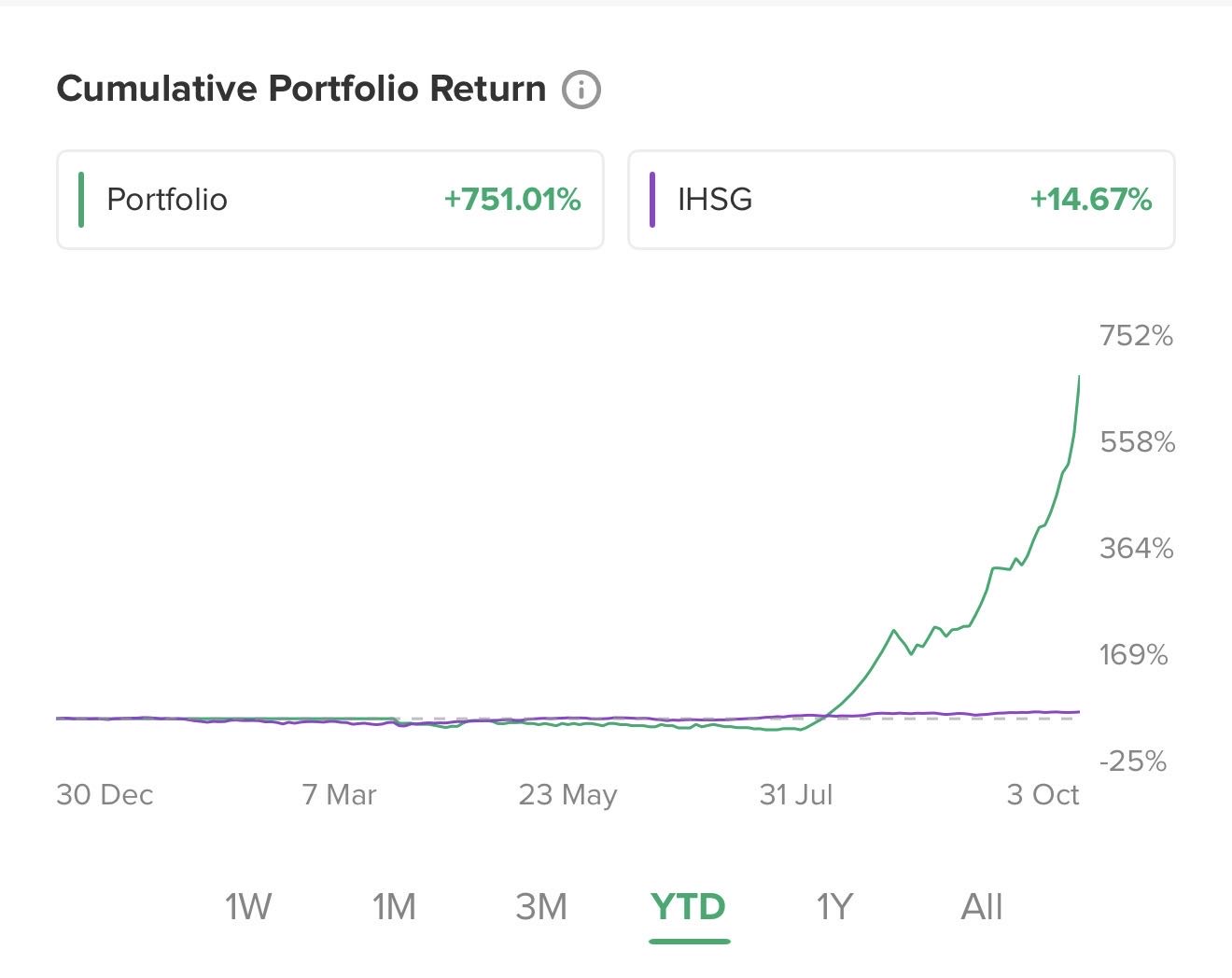Click the +14.67% IHSG return value
This screenshot has width=1232, height=978.
point(1091,200)
